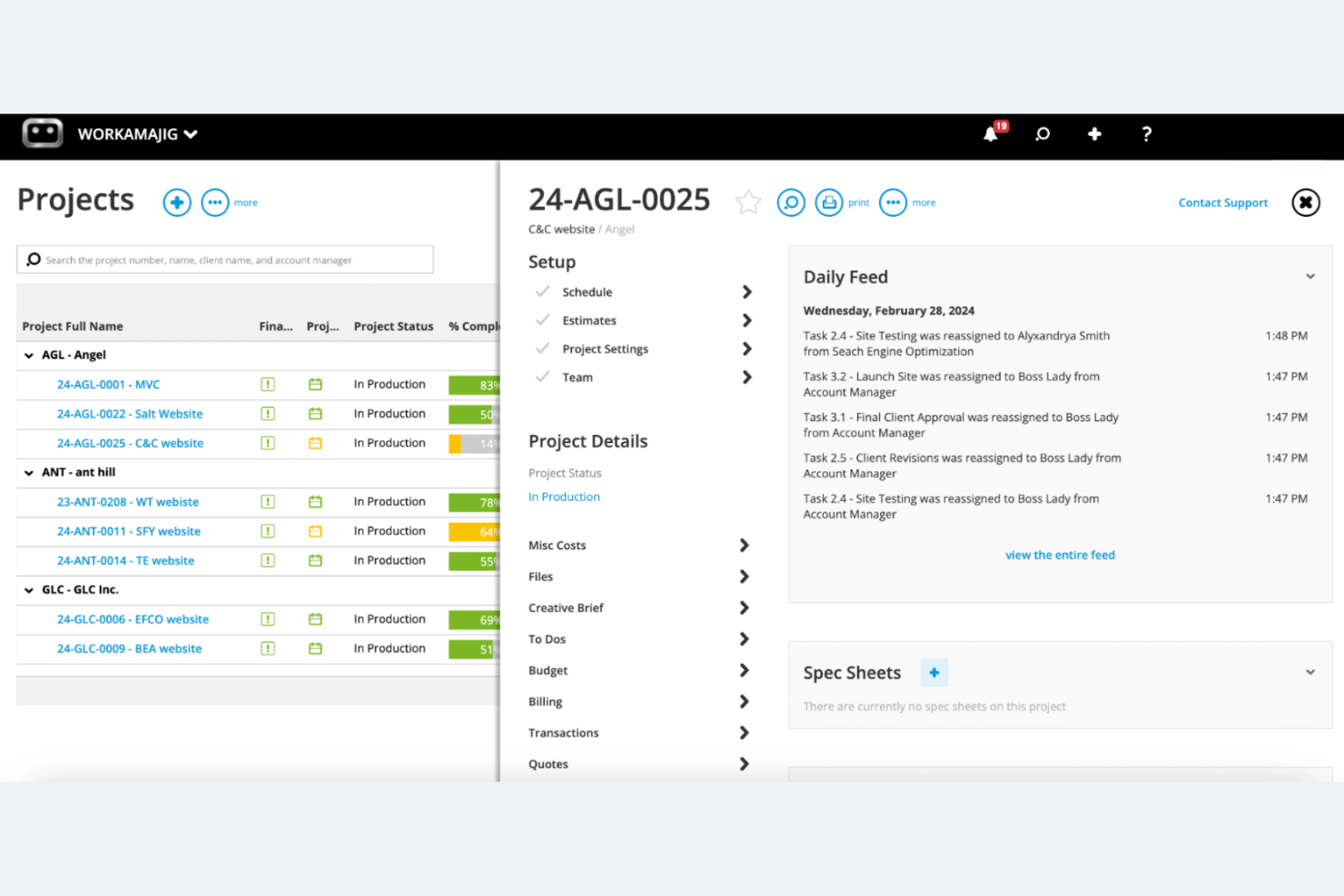Collapse the GLC - GLC Inc. group
Viewport: 1344px width, 896px height.
tap(29, 590)
